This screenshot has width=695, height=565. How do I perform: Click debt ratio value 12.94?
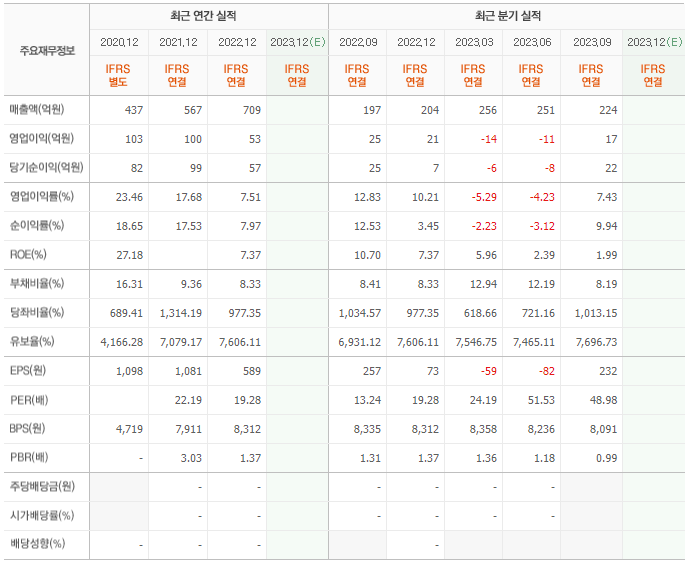tap(484, 284)
